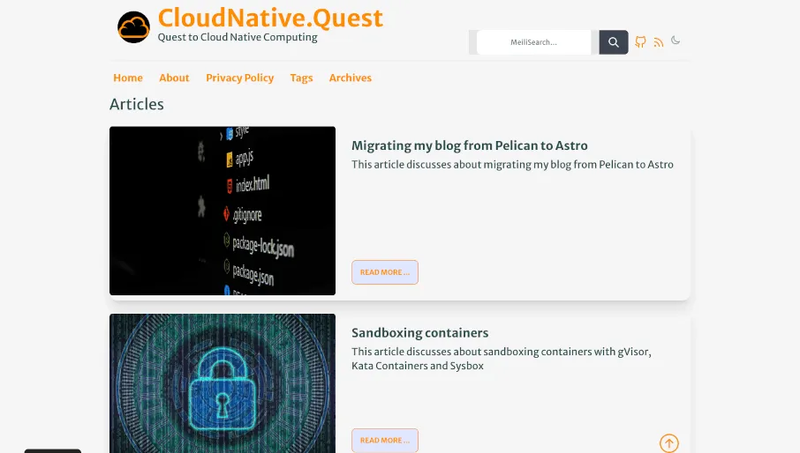Open the Sandboxing containers article title

click(420, 333)
